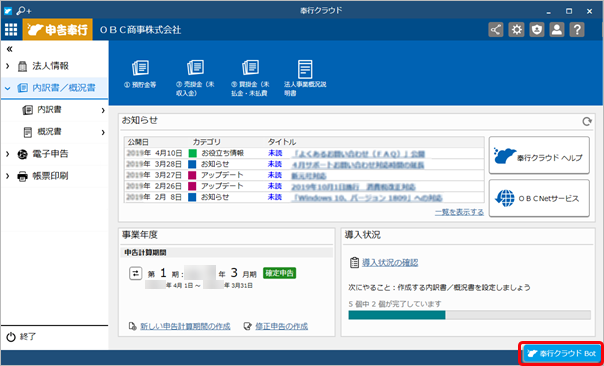This screenshot has width=604, height=366.
Task: Click 一覧を表示する link
Action: coord(459,212)
